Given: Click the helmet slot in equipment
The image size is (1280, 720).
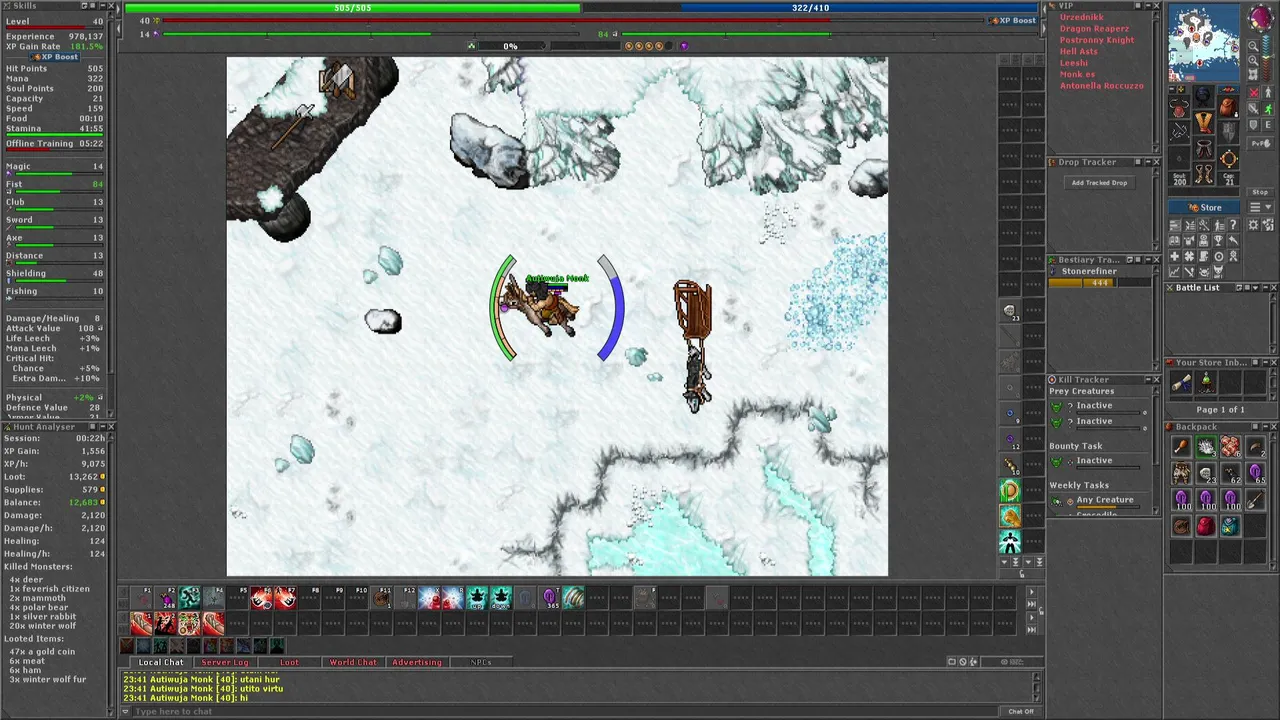Looking at the screenshot, I should click(x=1205, y=96).
